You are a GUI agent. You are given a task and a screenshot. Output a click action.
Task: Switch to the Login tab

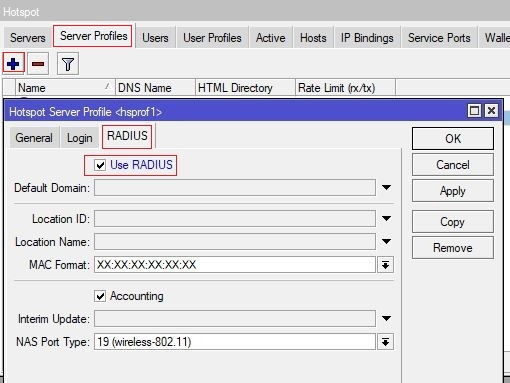pyautogui.click(x=80, y=138)
